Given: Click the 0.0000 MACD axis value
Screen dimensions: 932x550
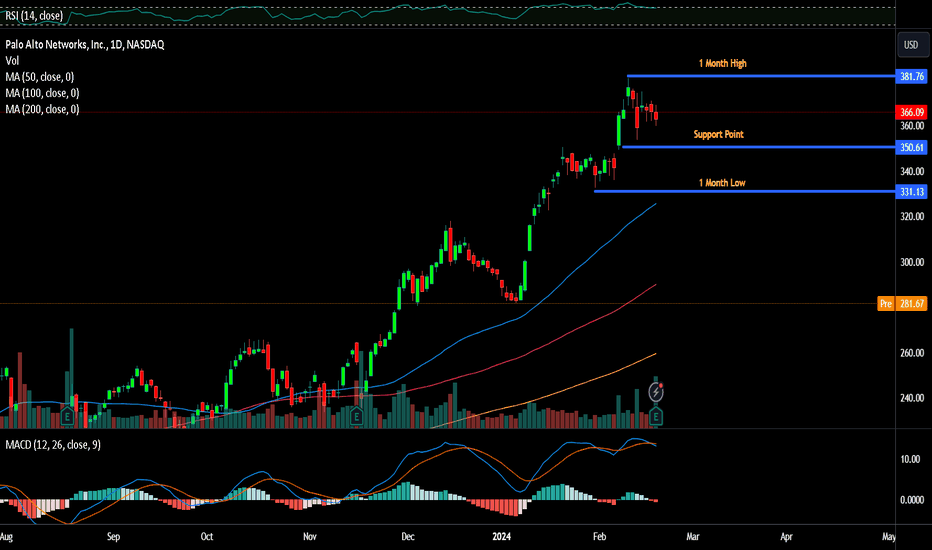Looking at the screenshot, I should [x=912, y=500].
